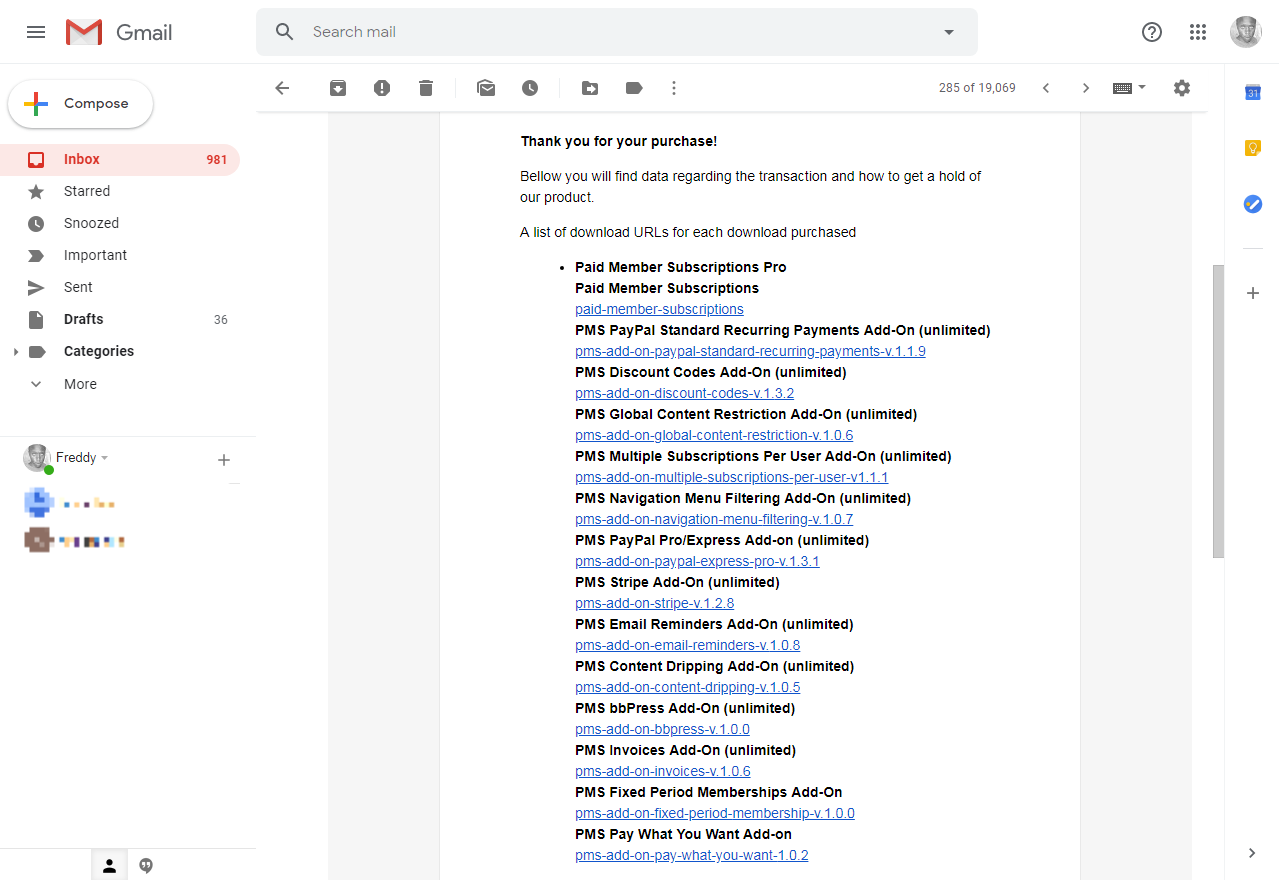The width and height of the screenshot is (1279, 880).
Task: Open the pms-add-on-paypal-express-pro-v.1.3.1 link
Action: 697,561
